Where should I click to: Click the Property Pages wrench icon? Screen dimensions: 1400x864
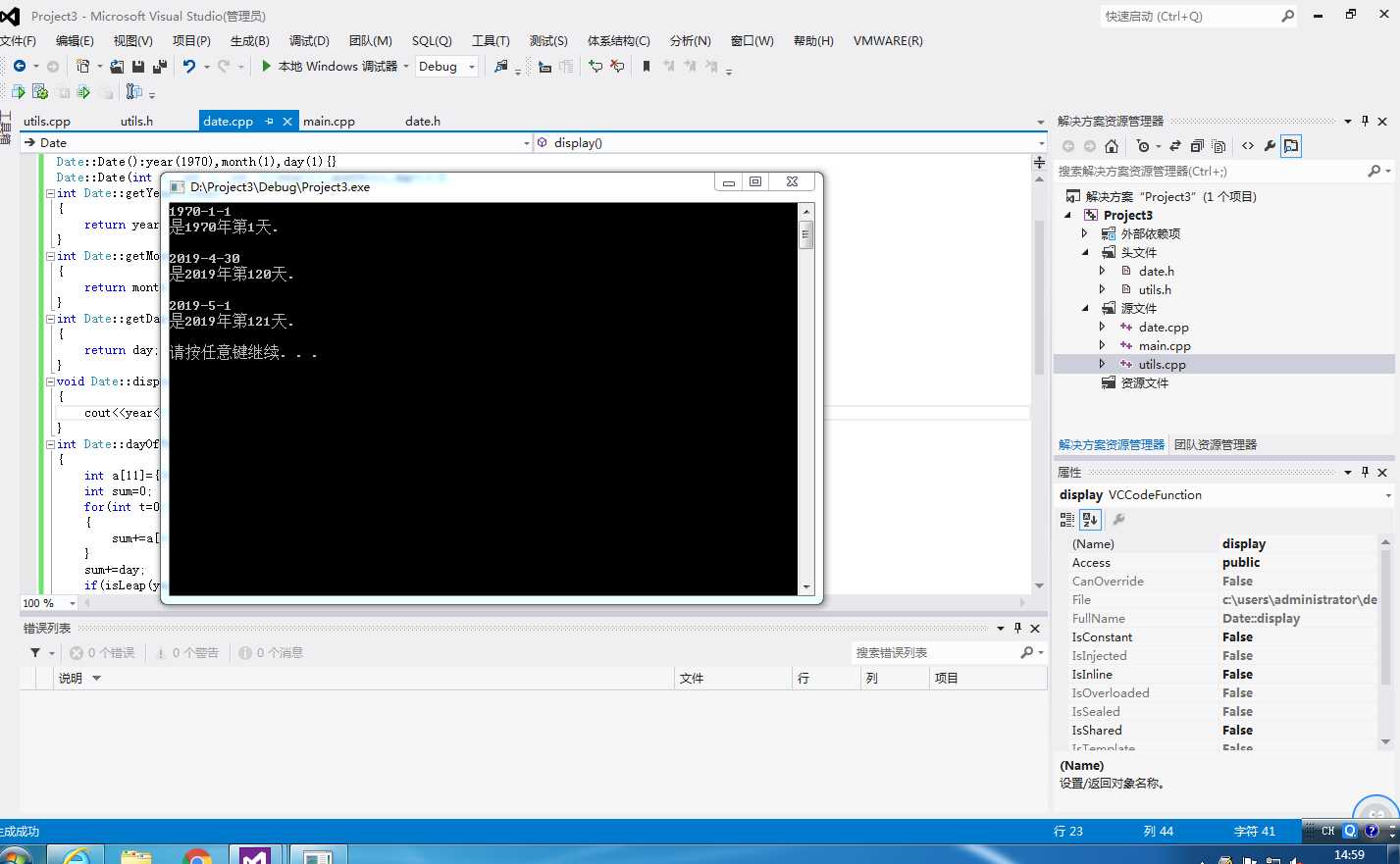point(1118,520)
